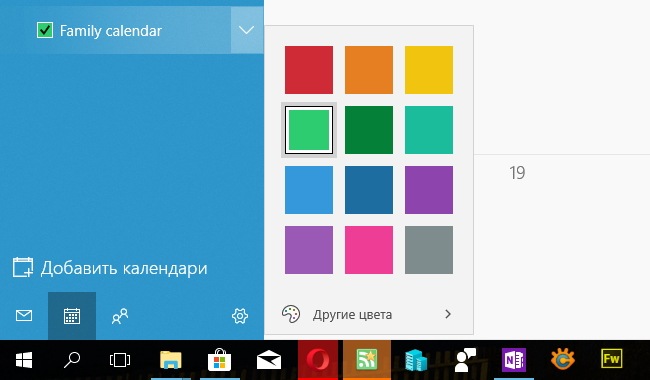
Task: Pick the yellow color swatch
Action: (429, 70)
